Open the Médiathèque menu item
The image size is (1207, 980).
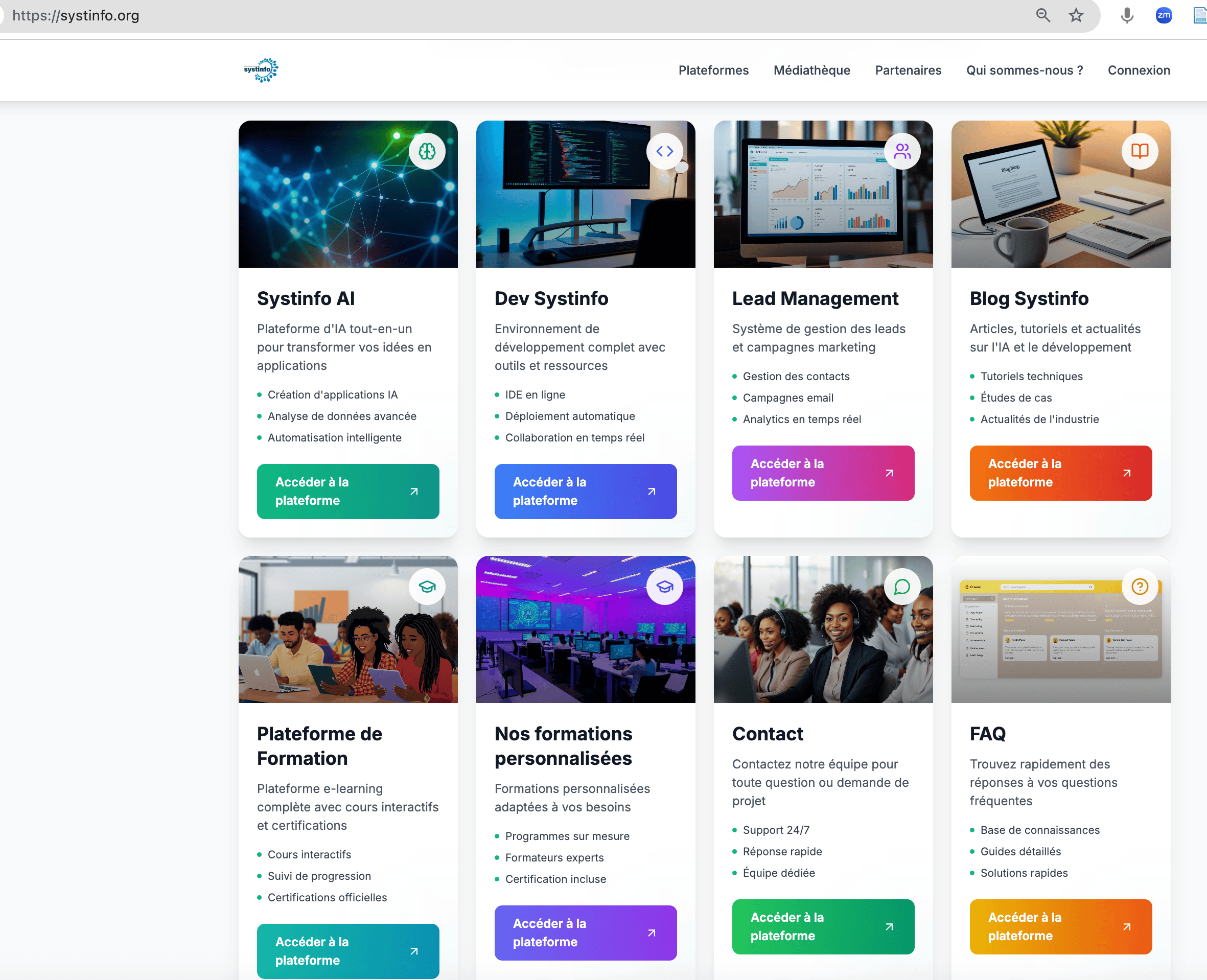pos(811,70)
